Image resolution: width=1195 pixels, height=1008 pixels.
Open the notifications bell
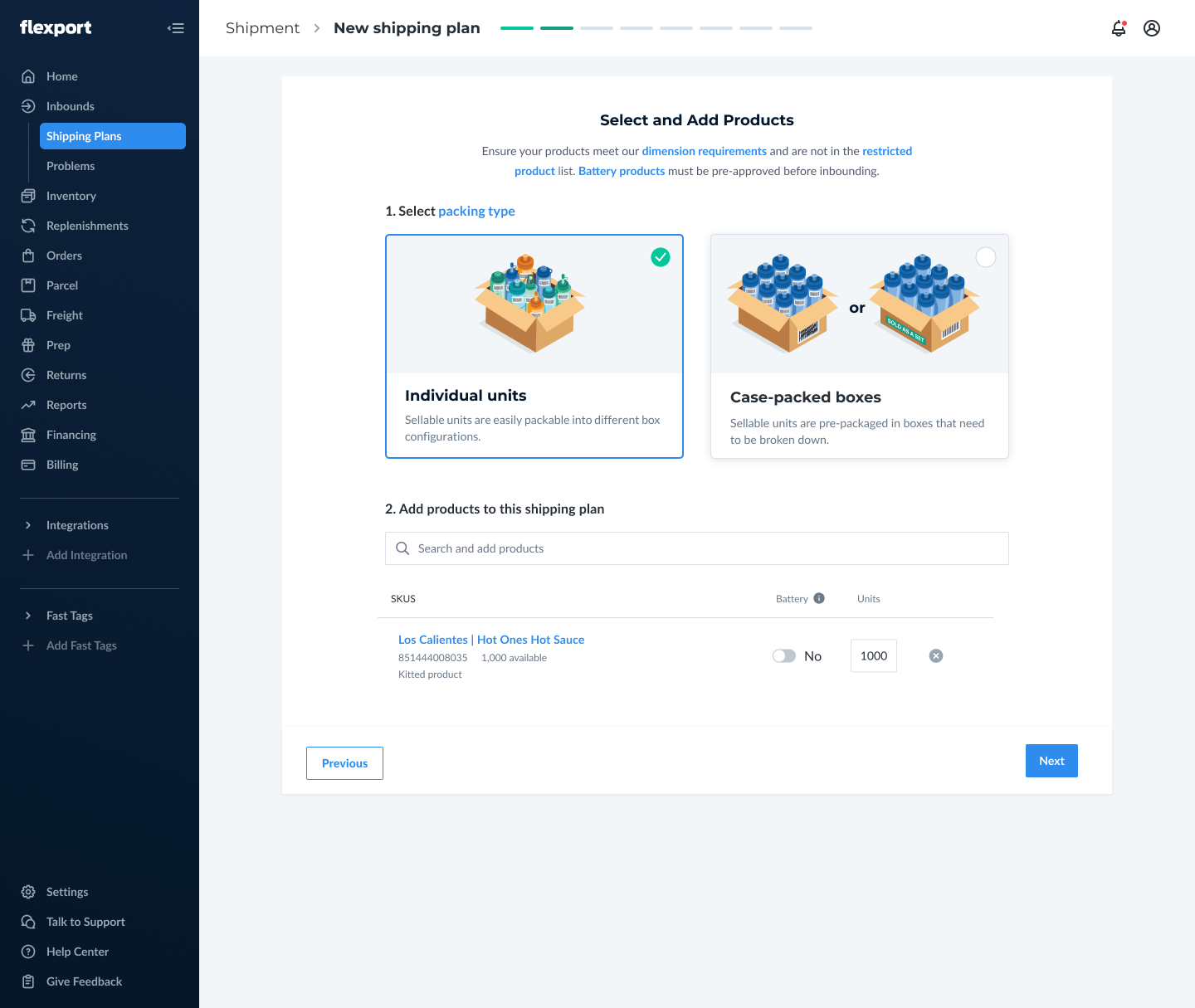[1119, 28]
